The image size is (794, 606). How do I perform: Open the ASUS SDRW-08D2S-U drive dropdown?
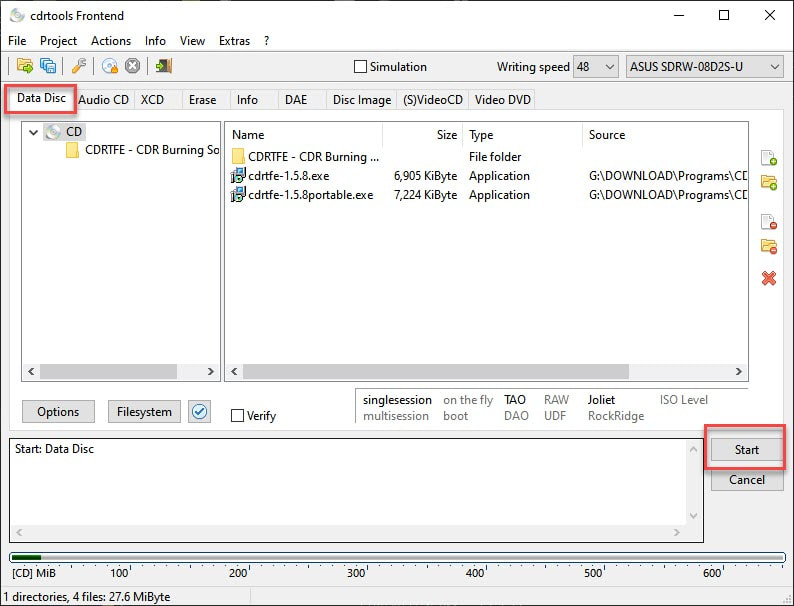coord(704,66)
